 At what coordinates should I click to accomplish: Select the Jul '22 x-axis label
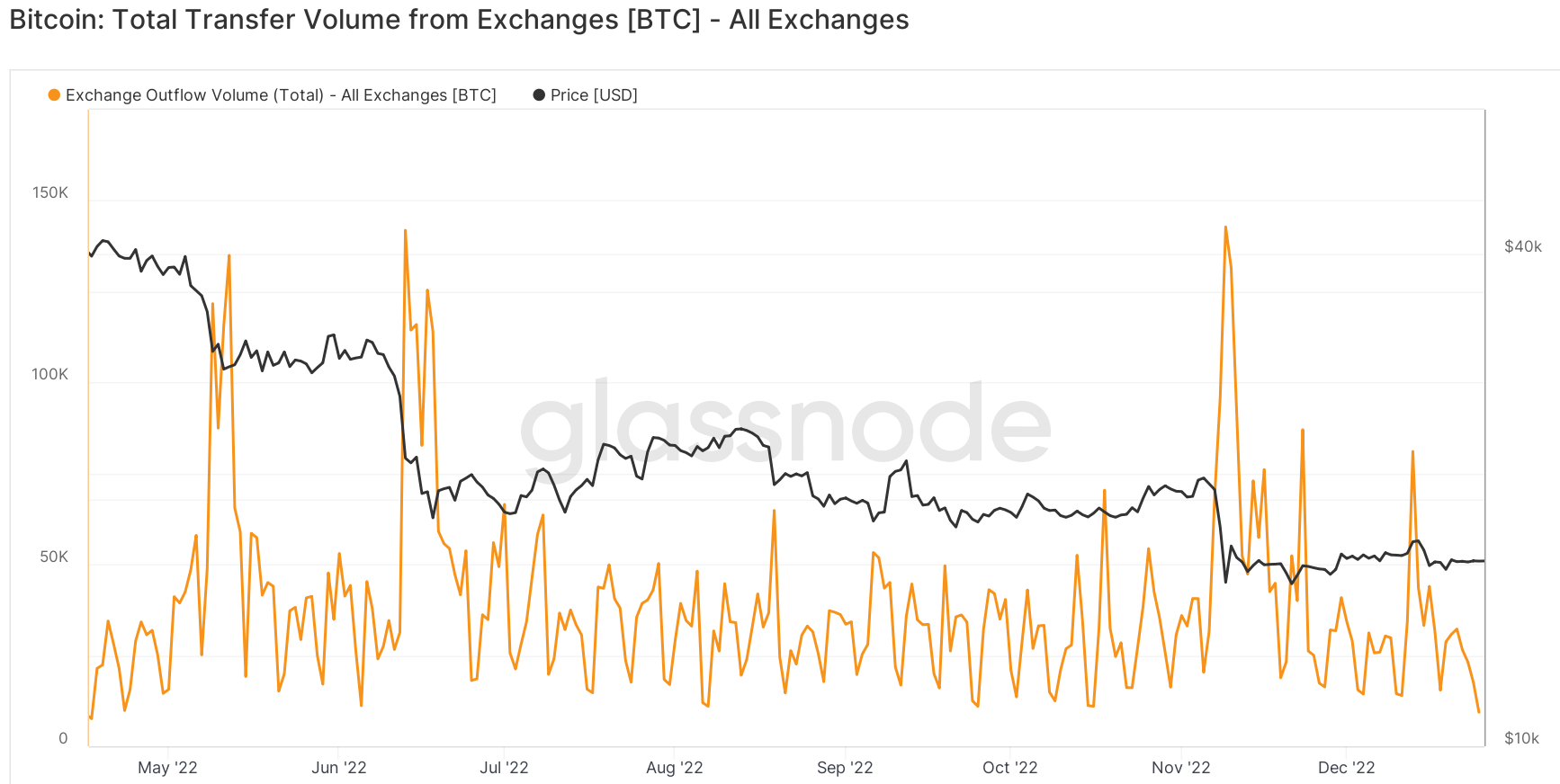[x=504, y=768]
